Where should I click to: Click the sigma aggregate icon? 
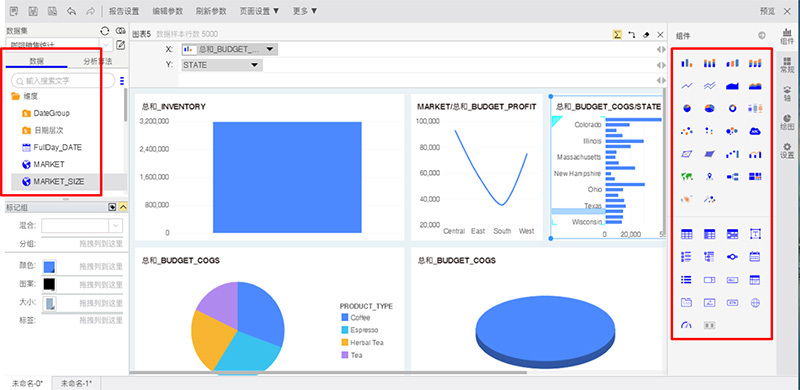[617, 34]
